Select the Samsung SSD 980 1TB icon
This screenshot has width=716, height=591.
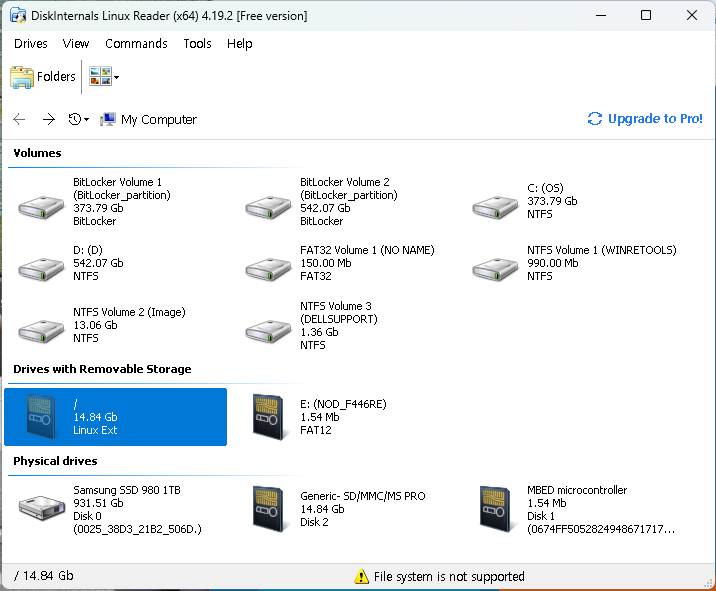(x=42, y=508)
